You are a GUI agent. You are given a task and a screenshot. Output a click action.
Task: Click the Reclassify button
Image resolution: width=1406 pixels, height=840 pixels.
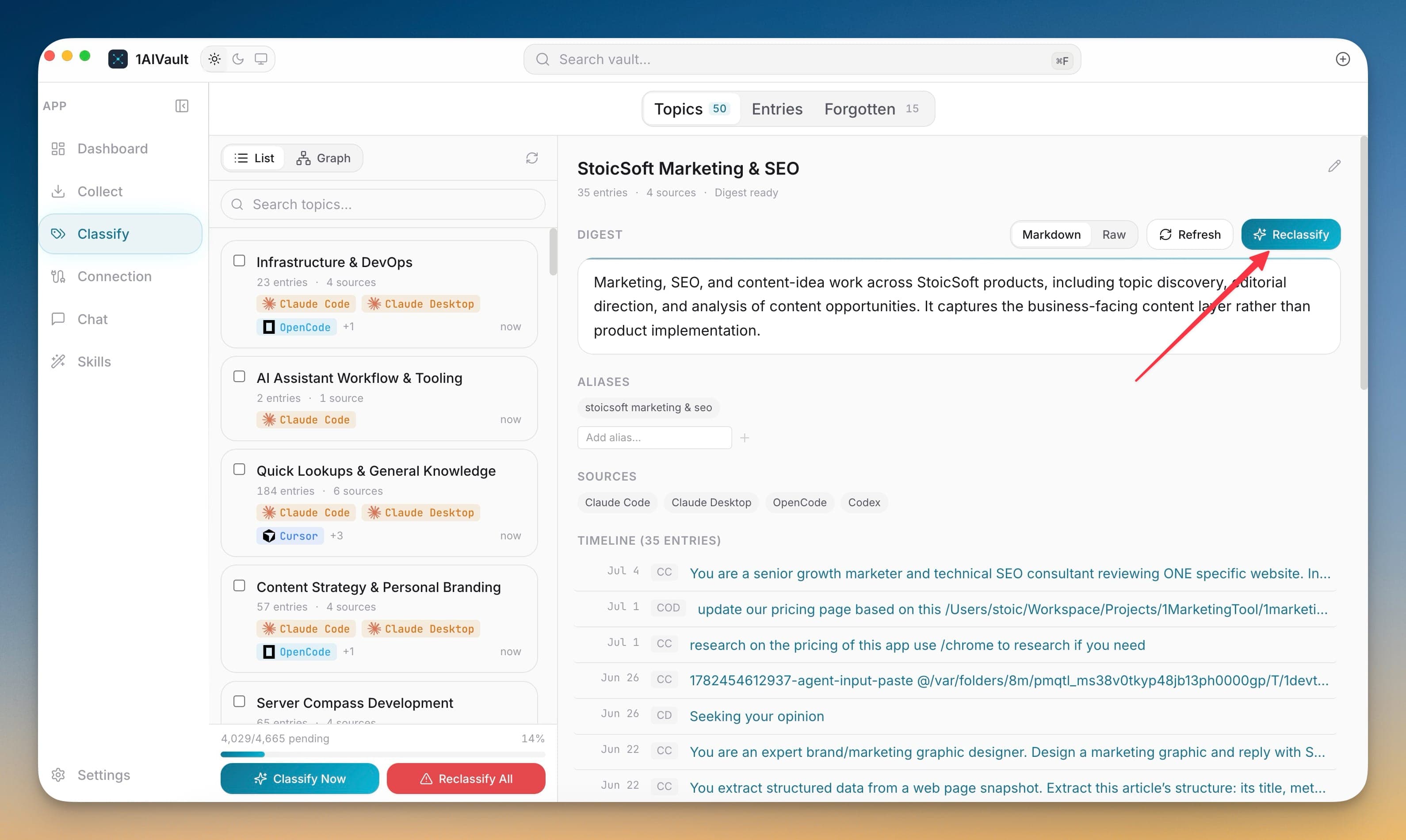click(x=1291, y=234)
